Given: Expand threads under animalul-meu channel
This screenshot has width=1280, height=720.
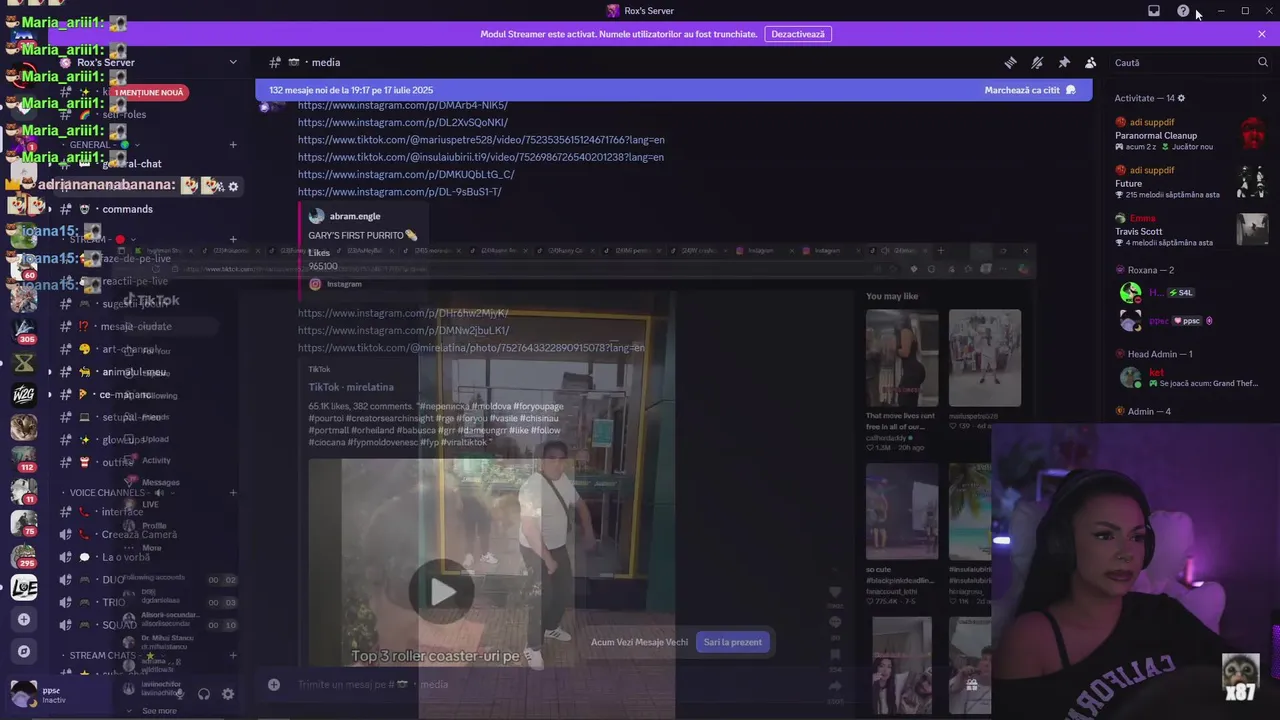Looking at the screenshot, I should (50, 372).
